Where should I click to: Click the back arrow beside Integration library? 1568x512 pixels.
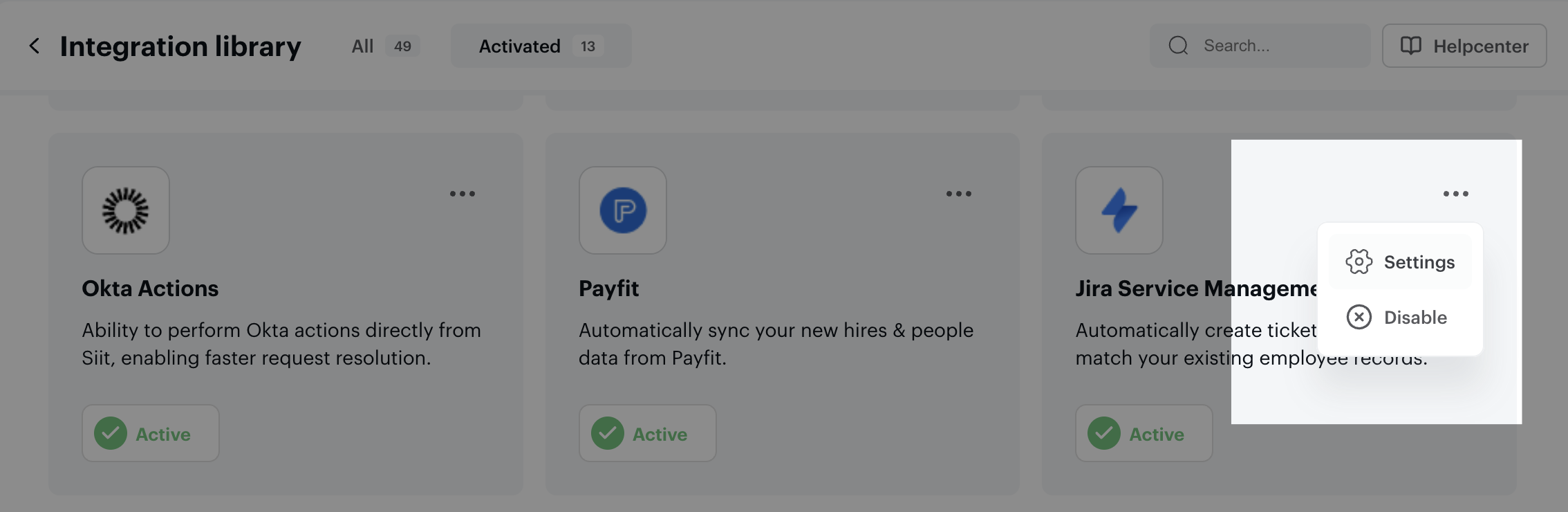pos(34,46)
